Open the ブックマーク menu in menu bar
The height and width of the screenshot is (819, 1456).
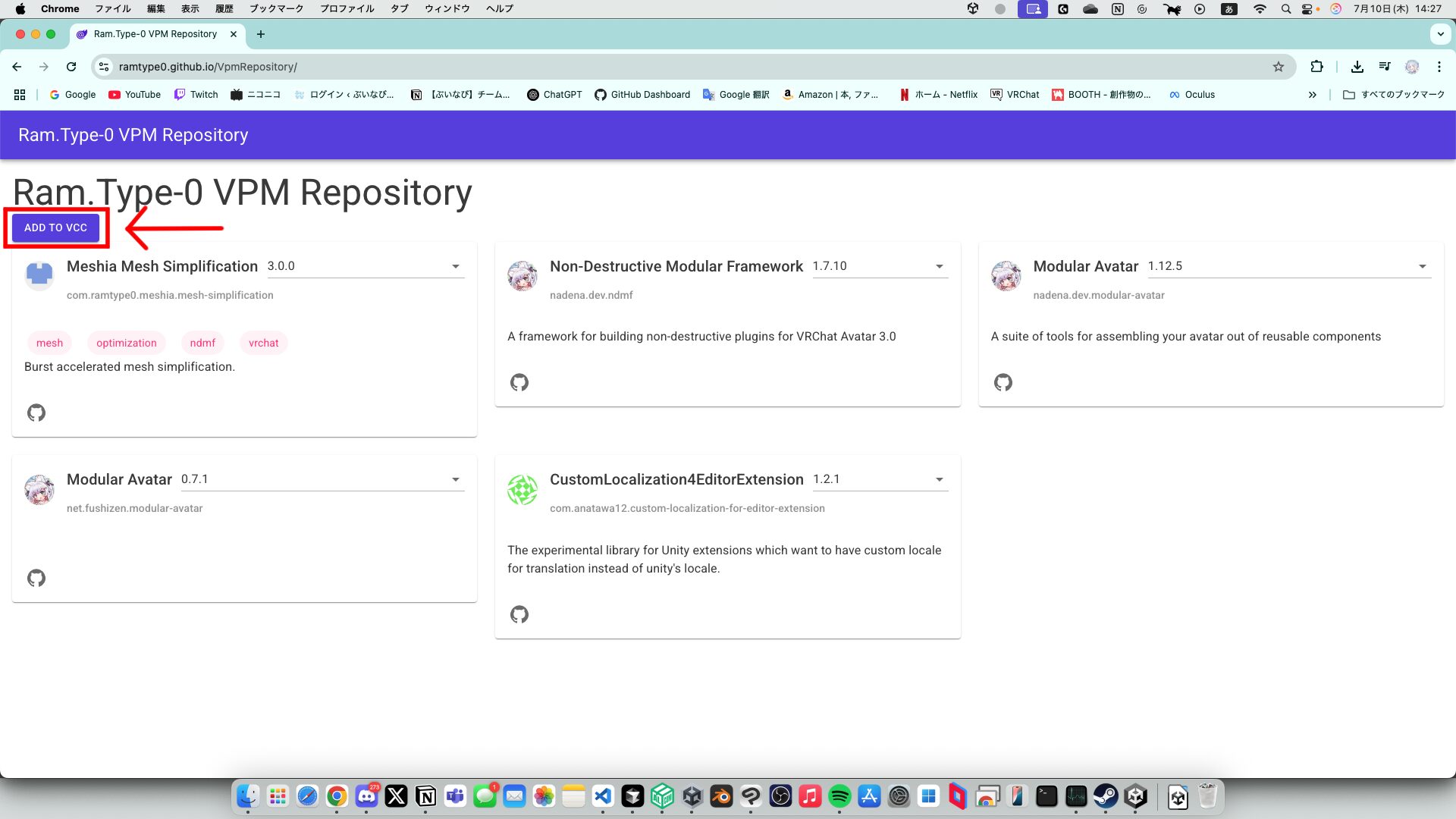pyautogui.click(x=276, y=8)
